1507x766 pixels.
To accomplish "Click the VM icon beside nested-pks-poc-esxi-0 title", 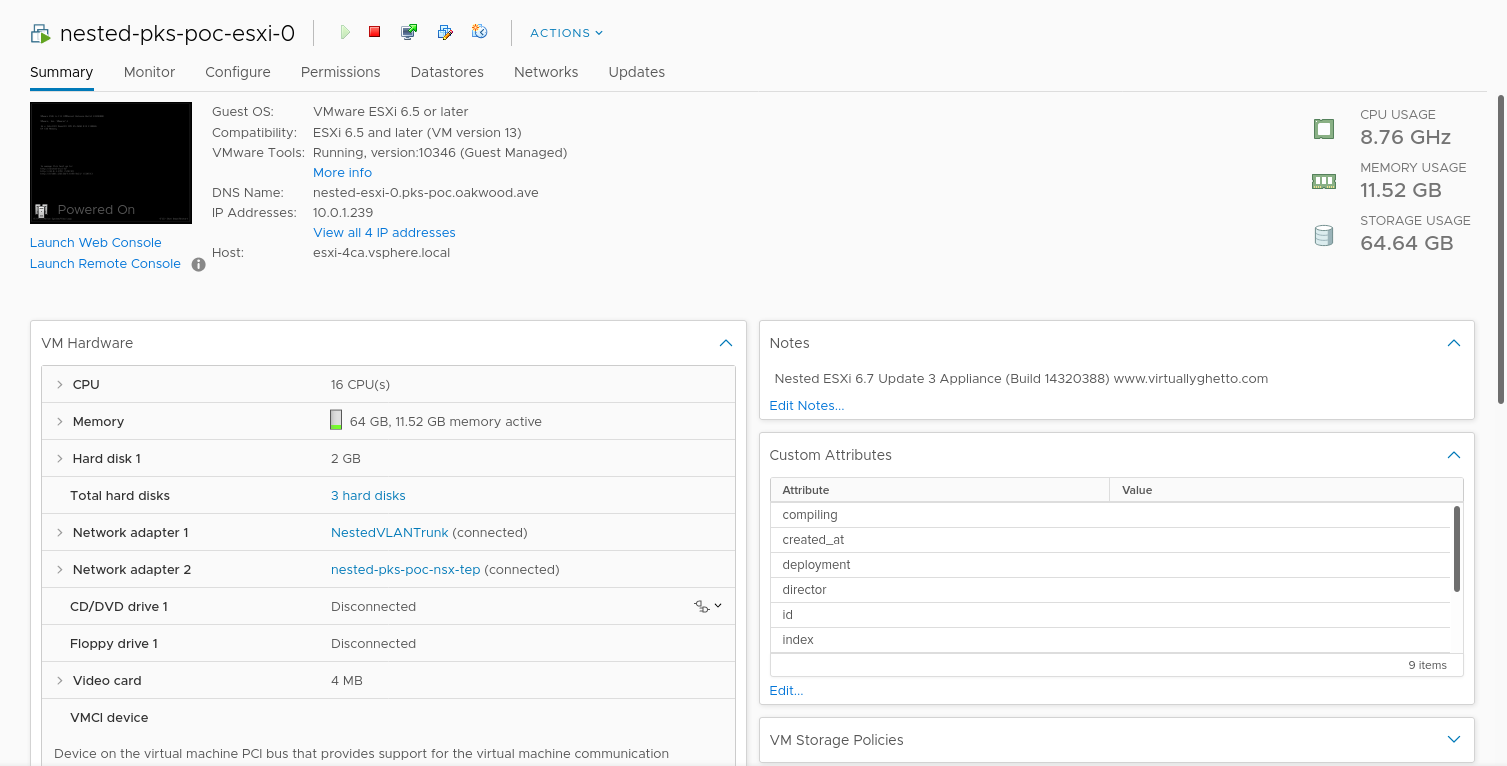I will (40, 34).
